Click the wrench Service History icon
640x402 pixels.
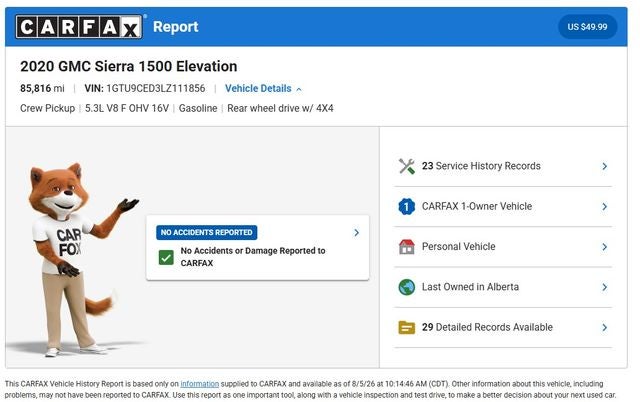tap(407, 166)
